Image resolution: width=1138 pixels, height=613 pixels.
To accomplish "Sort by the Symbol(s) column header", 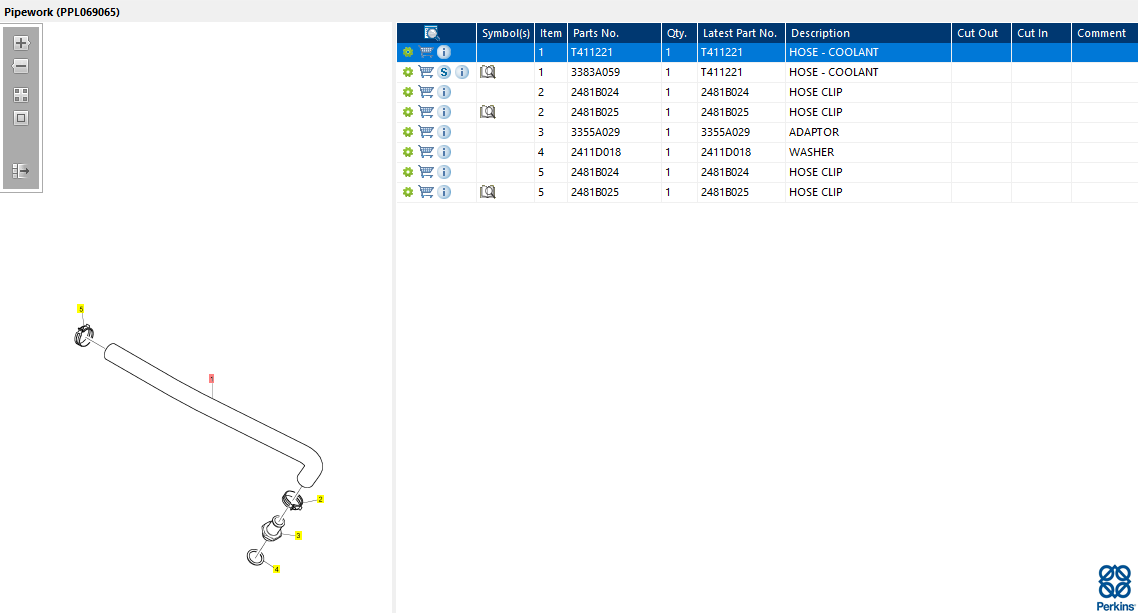I will tap(506, 33).
